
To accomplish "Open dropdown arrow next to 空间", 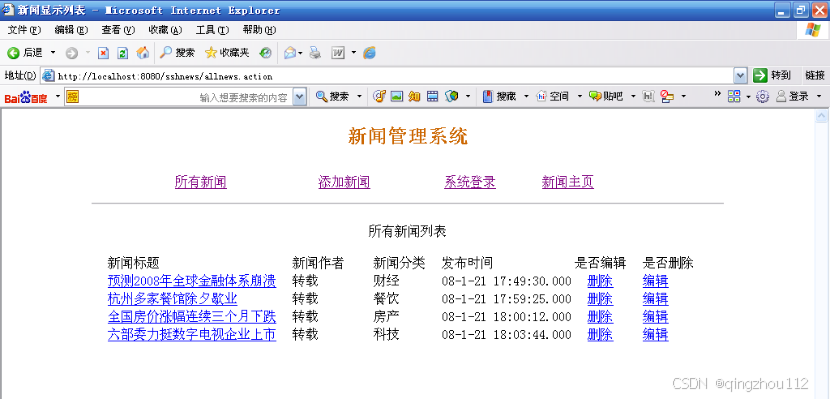I will pyautogui.click(x=580, y=96).
